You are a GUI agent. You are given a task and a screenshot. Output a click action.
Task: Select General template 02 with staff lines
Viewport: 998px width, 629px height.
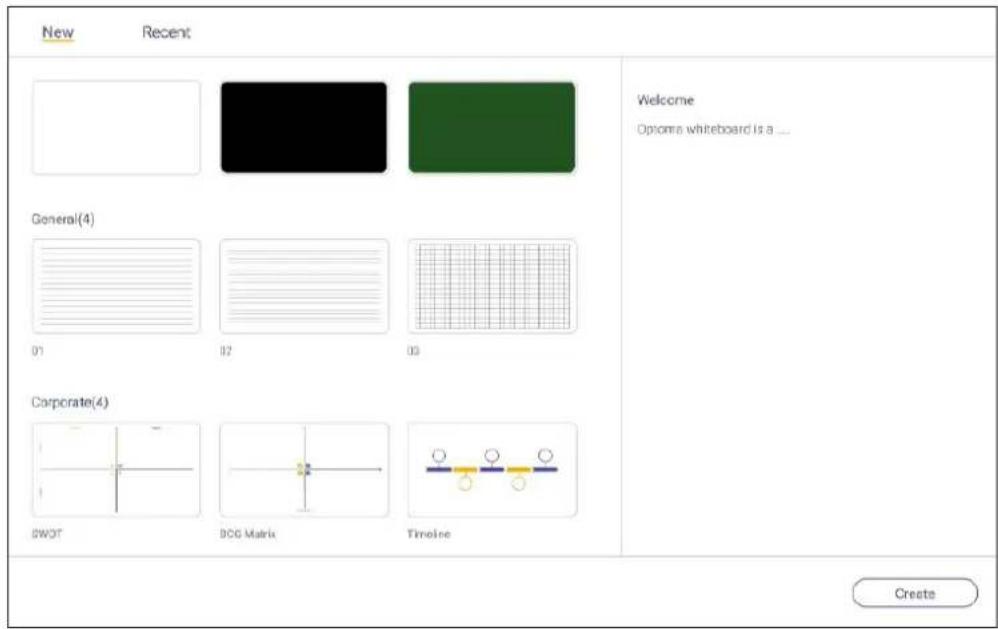304,286
